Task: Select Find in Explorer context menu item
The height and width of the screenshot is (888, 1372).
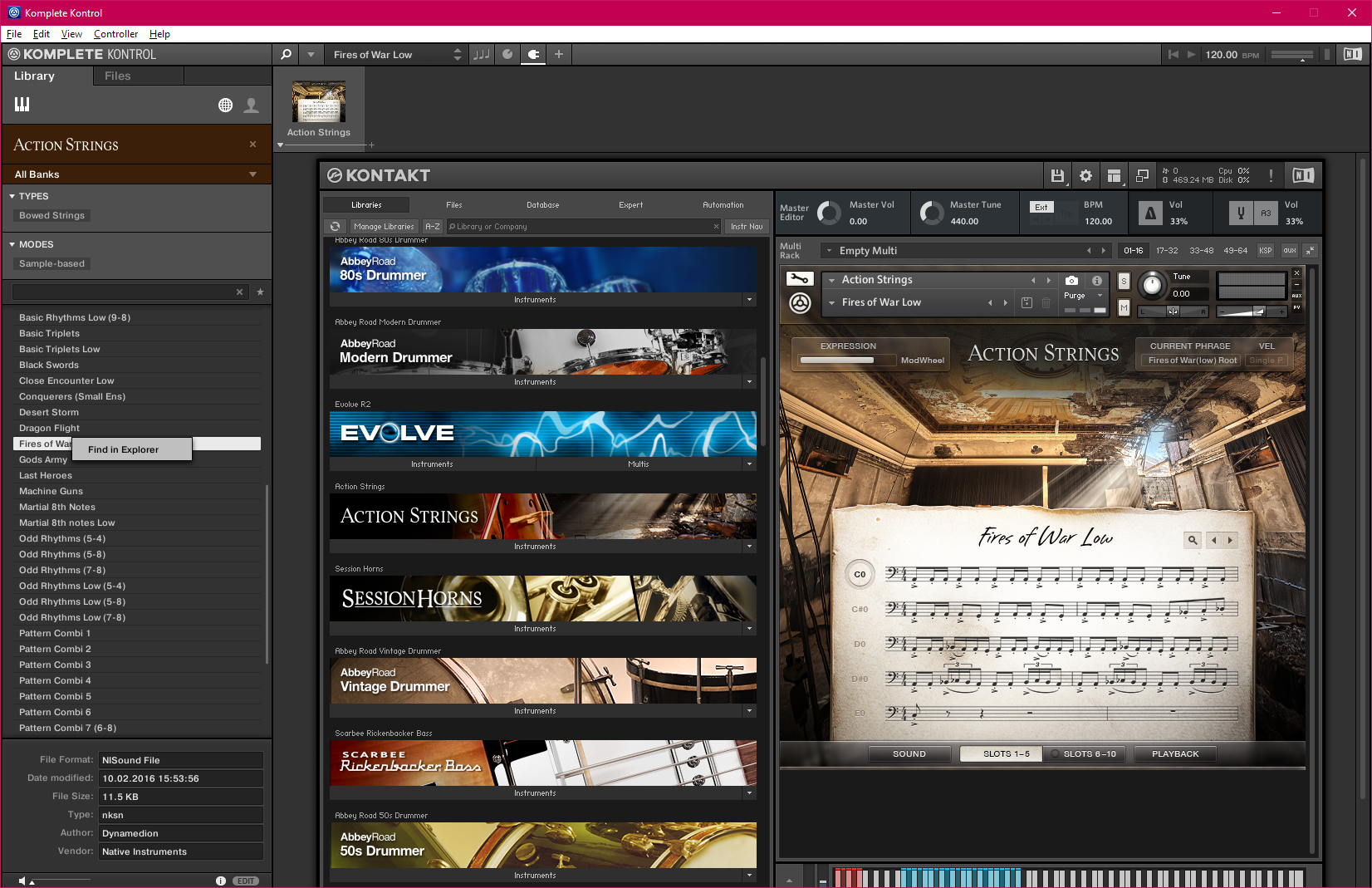Action: [x=132, y=449]
